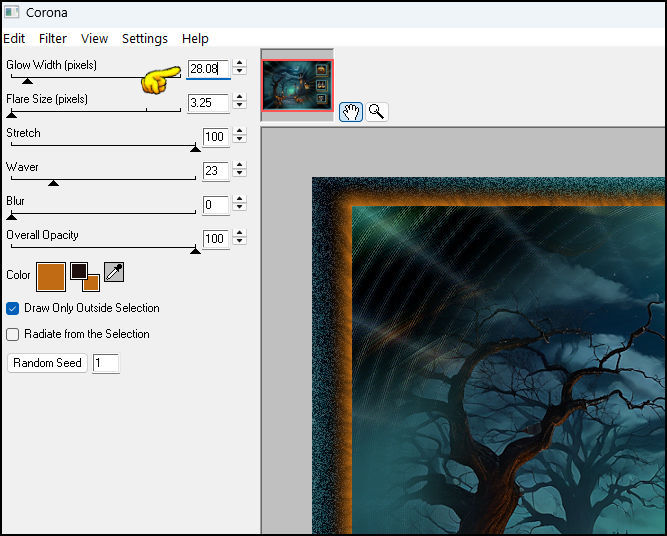Select the preview thumbnail image
This screenshot has width=667, height=536.
tap(297, 85)
